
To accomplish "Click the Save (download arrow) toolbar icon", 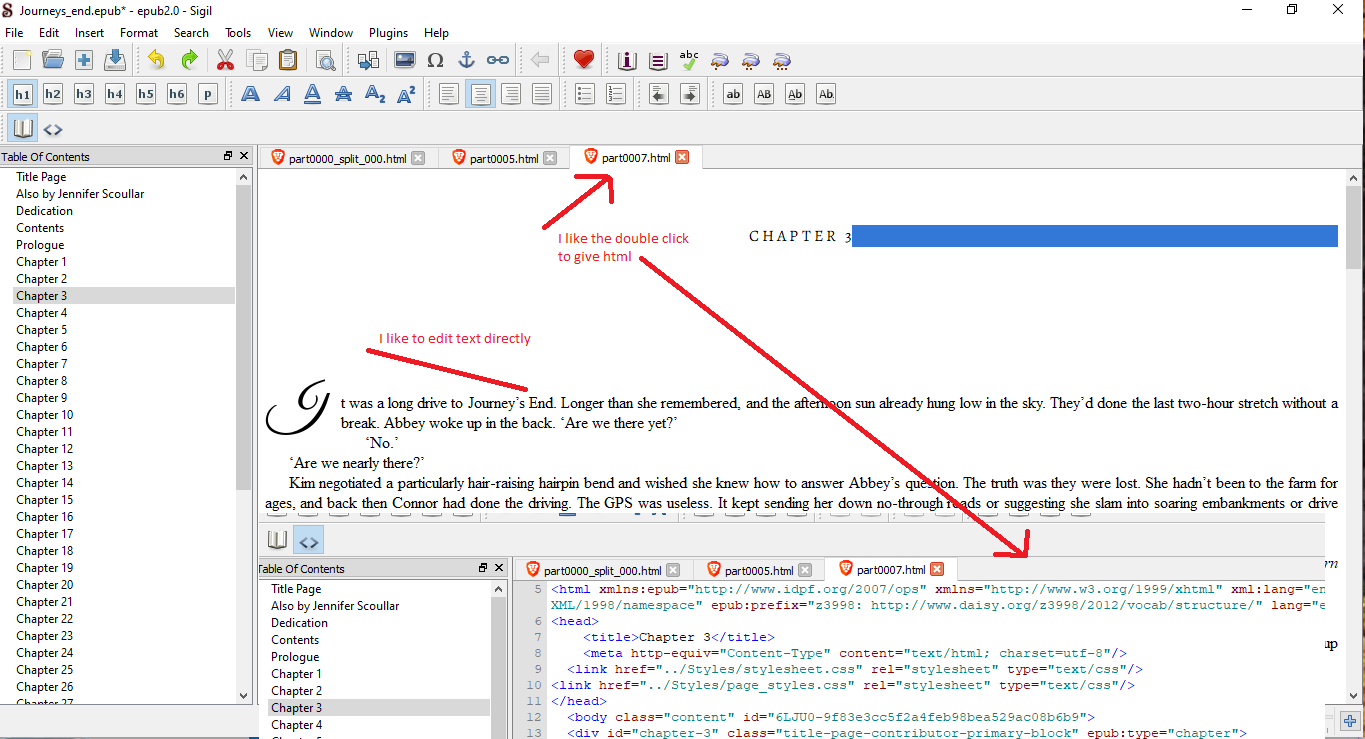I will (x=115, y=60).
